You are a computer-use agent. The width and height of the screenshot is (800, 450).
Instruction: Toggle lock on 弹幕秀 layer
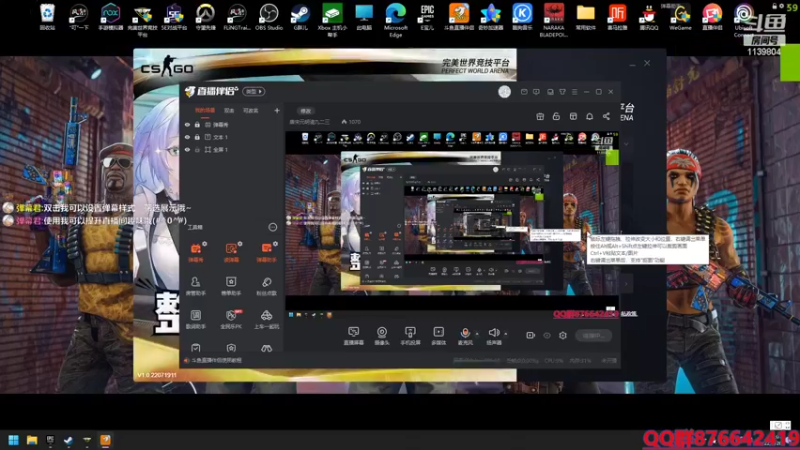tap(197, 124)
